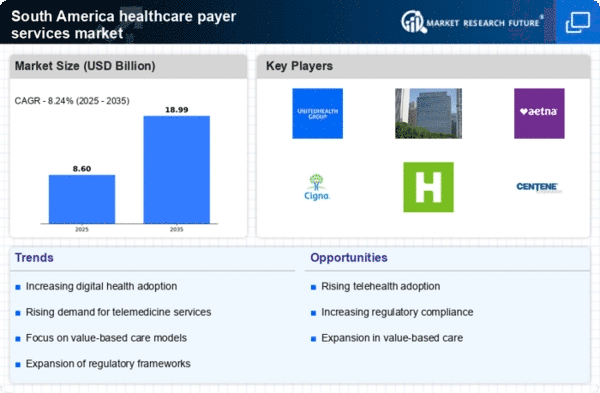Click the 2025 axis label
This screenshot has width=600, height=393.
pos(82,229)
